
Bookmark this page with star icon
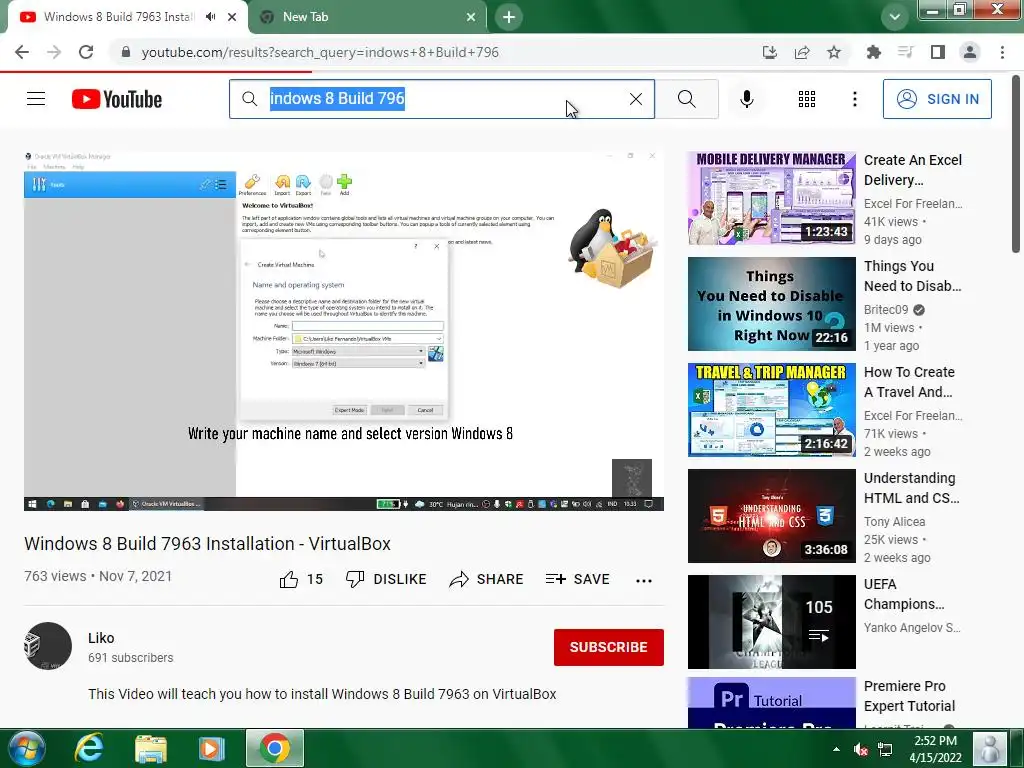(834, 52)
